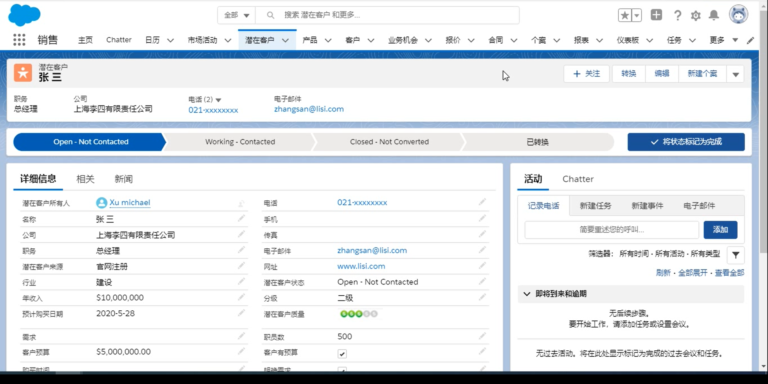768x384 pixels.
Task: Edit the 网址 field pencil icon
Action: click(482, 265)
